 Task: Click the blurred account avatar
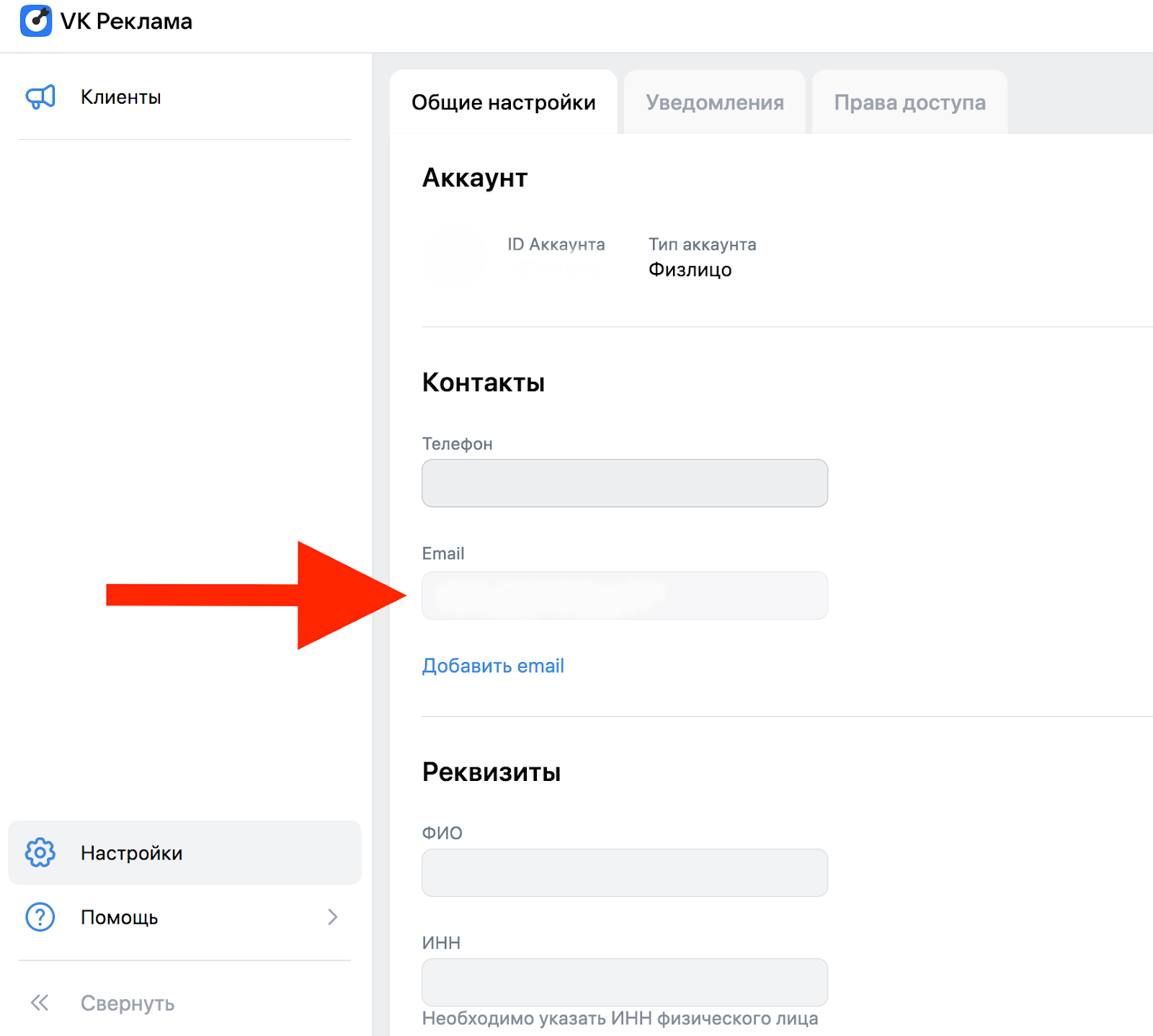453,256
